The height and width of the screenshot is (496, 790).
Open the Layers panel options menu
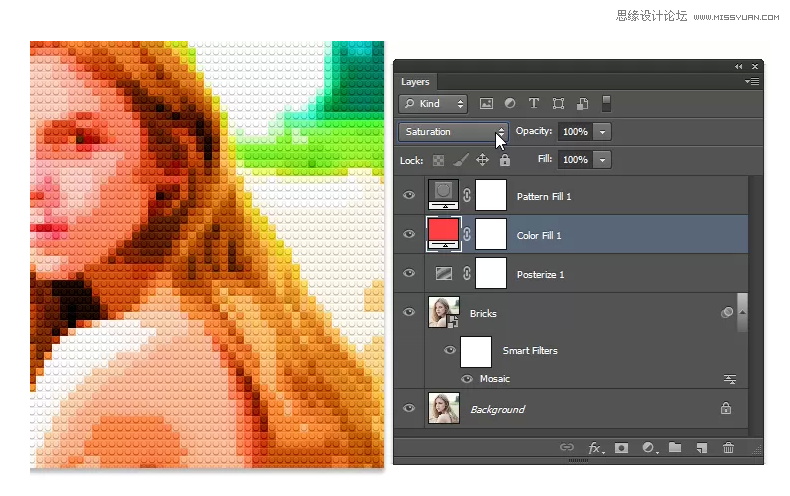(x=752, y=82)
